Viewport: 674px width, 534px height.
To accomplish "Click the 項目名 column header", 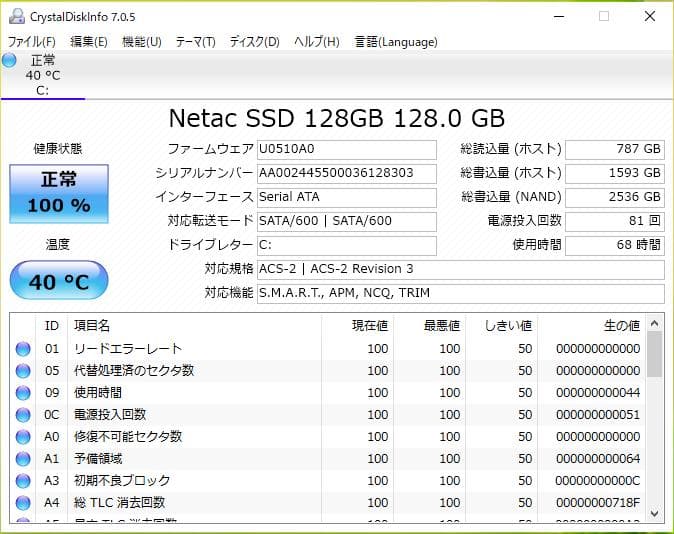I will tap(195, 326).
